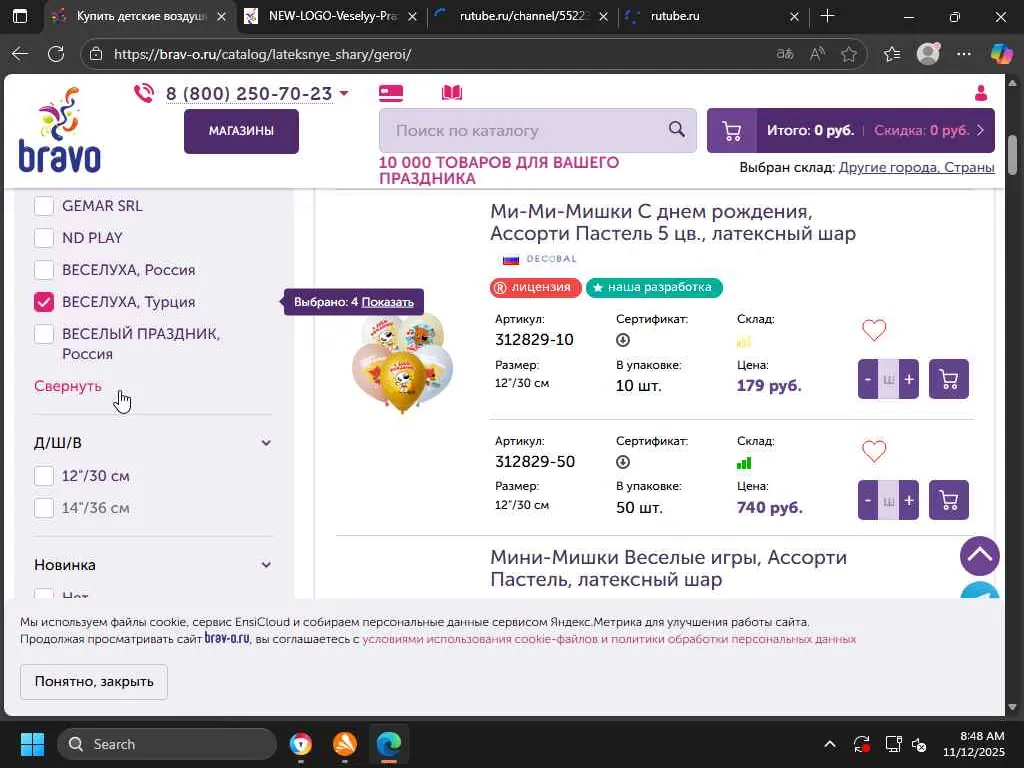Screen dimensions: 1024x768
Task: Collapse the Д/Ш/В filter section
Action: click(x=266, y=443)
